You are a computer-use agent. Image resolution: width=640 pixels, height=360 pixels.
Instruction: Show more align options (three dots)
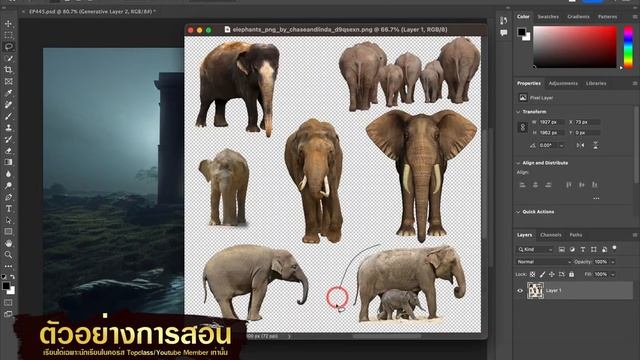coord(596,198)
